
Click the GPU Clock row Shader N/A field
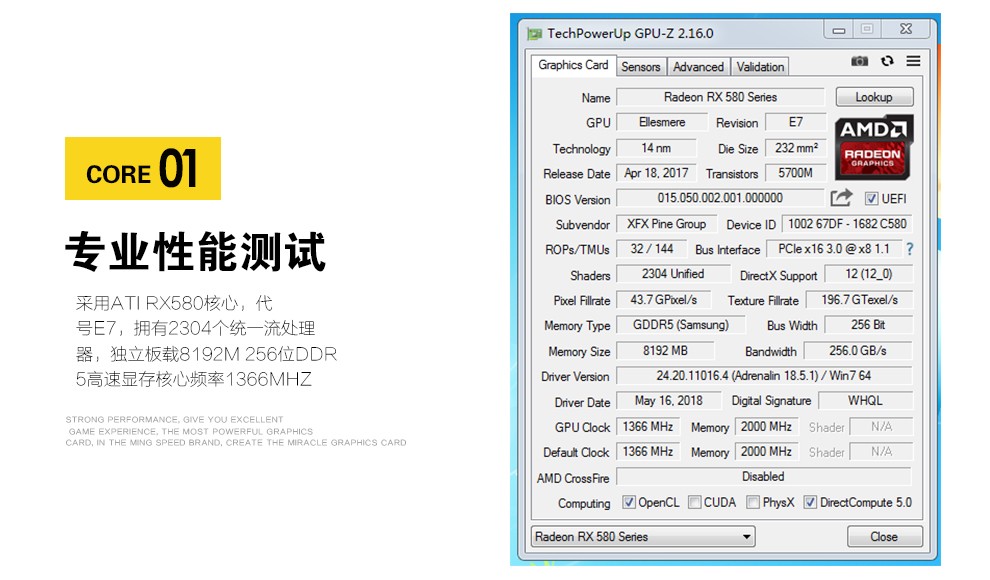point(881,427)
